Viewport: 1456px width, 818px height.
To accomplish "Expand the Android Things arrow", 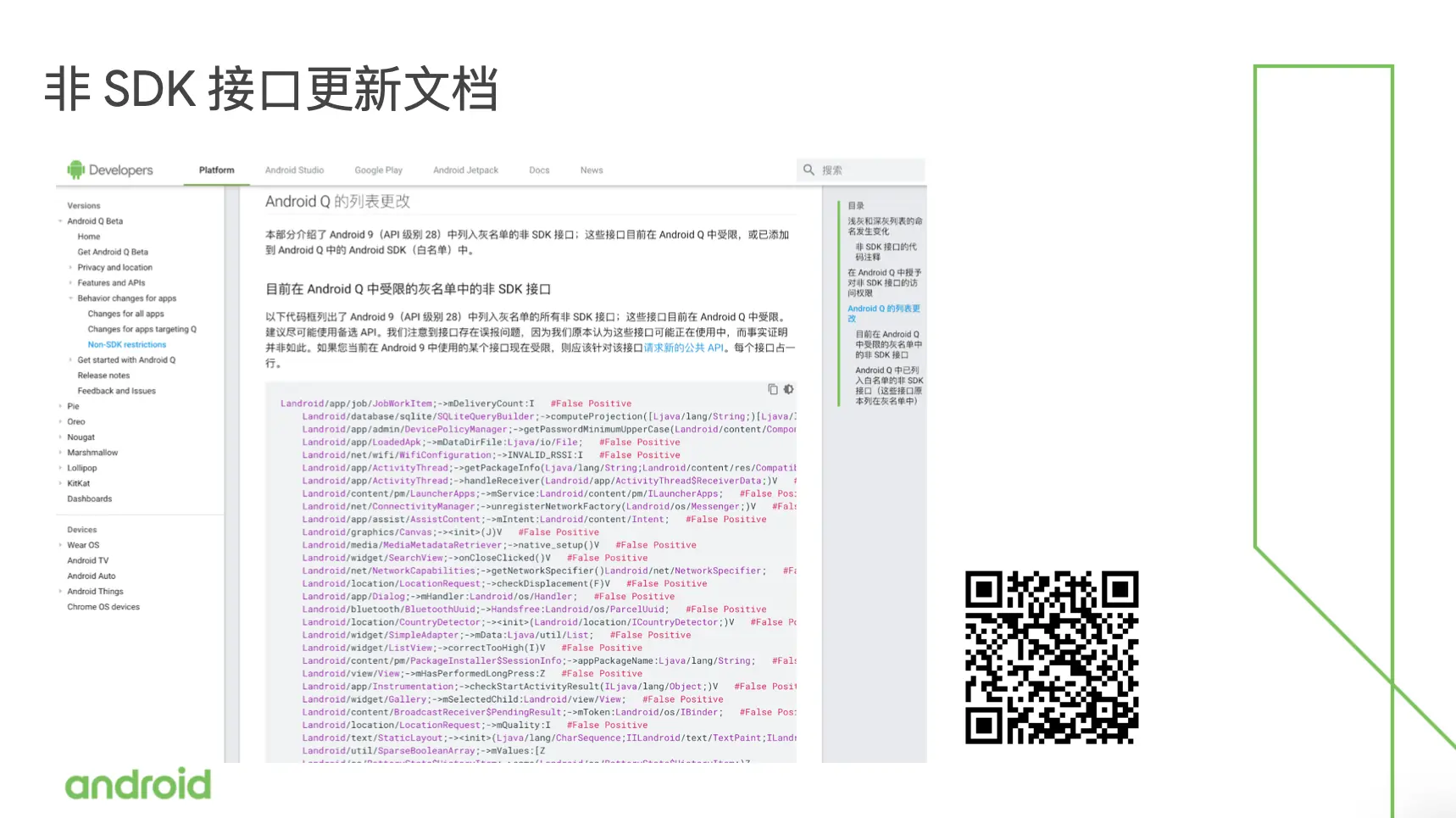I will [60, 592].
